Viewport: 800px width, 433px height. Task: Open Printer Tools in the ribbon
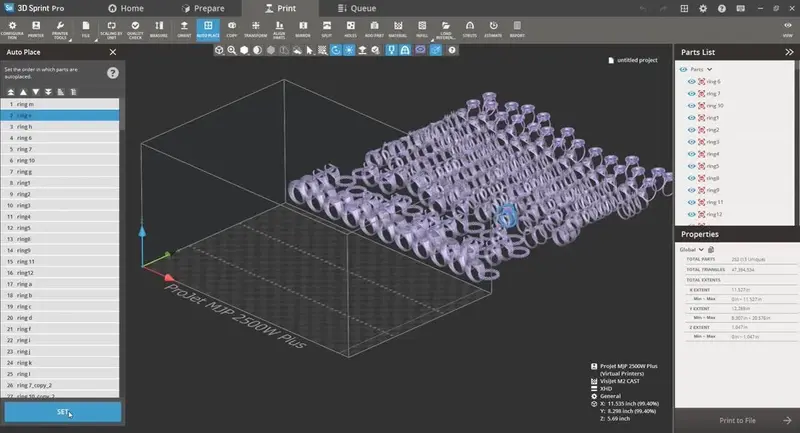(60, 30)
